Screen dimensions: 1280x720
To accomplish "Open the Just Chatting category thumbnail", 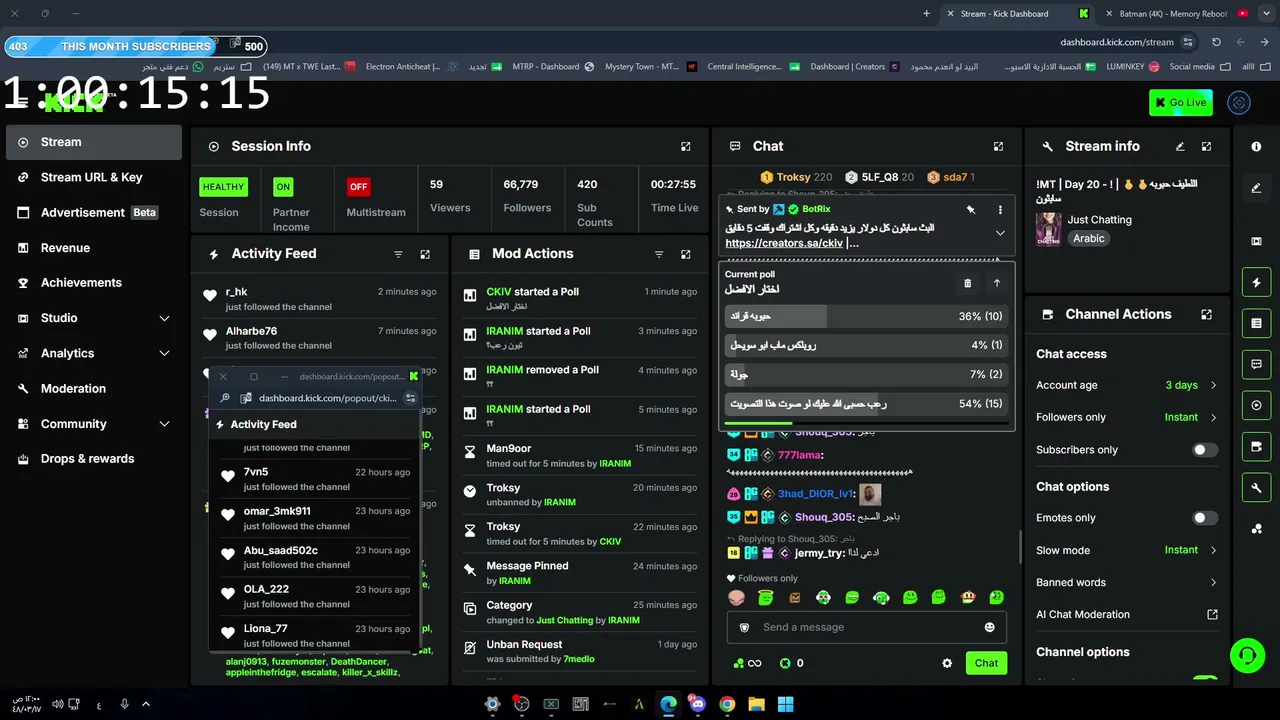I will tap(1048, 229).
